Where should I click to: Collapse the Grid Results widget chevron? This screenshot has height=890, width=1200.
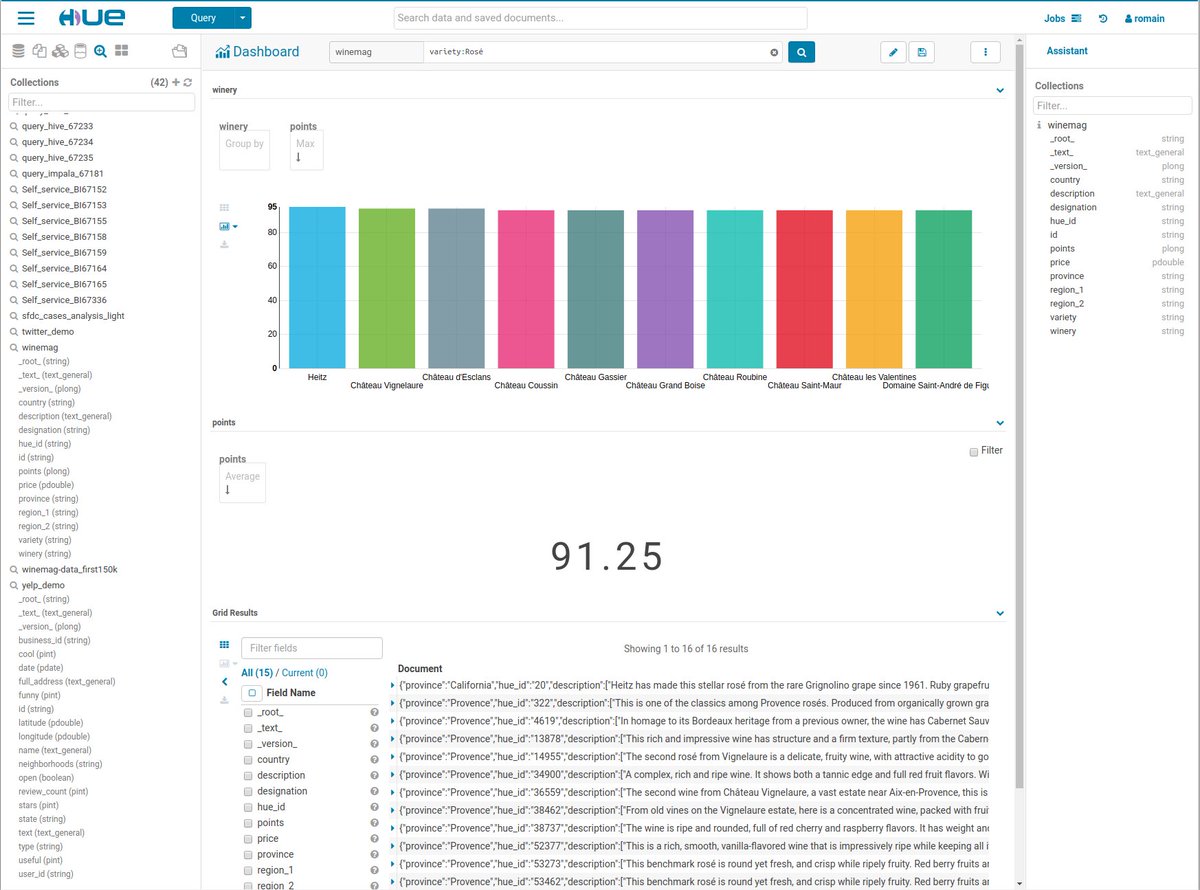(x=1000, y=613)
